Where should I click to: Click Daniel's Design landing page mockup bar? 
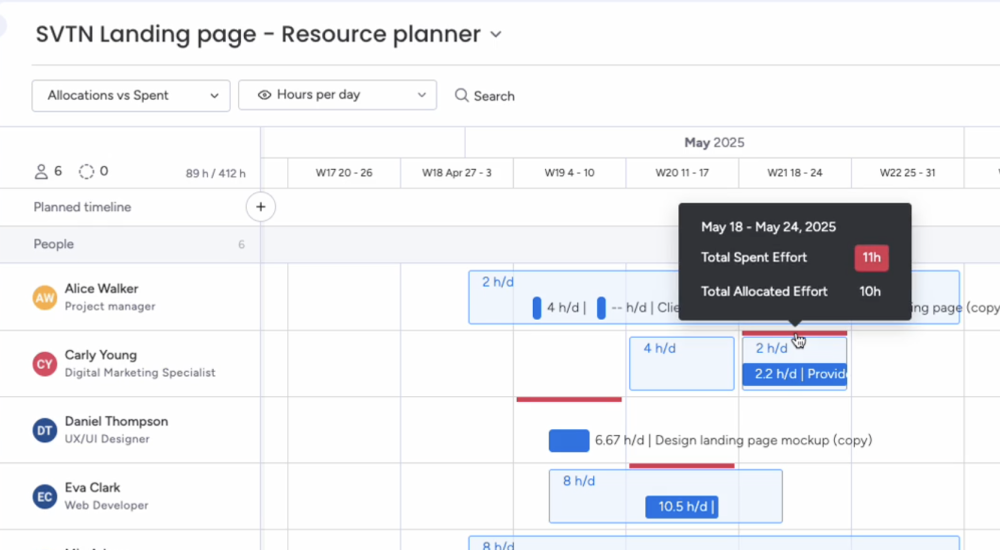(x=569, y=440)
